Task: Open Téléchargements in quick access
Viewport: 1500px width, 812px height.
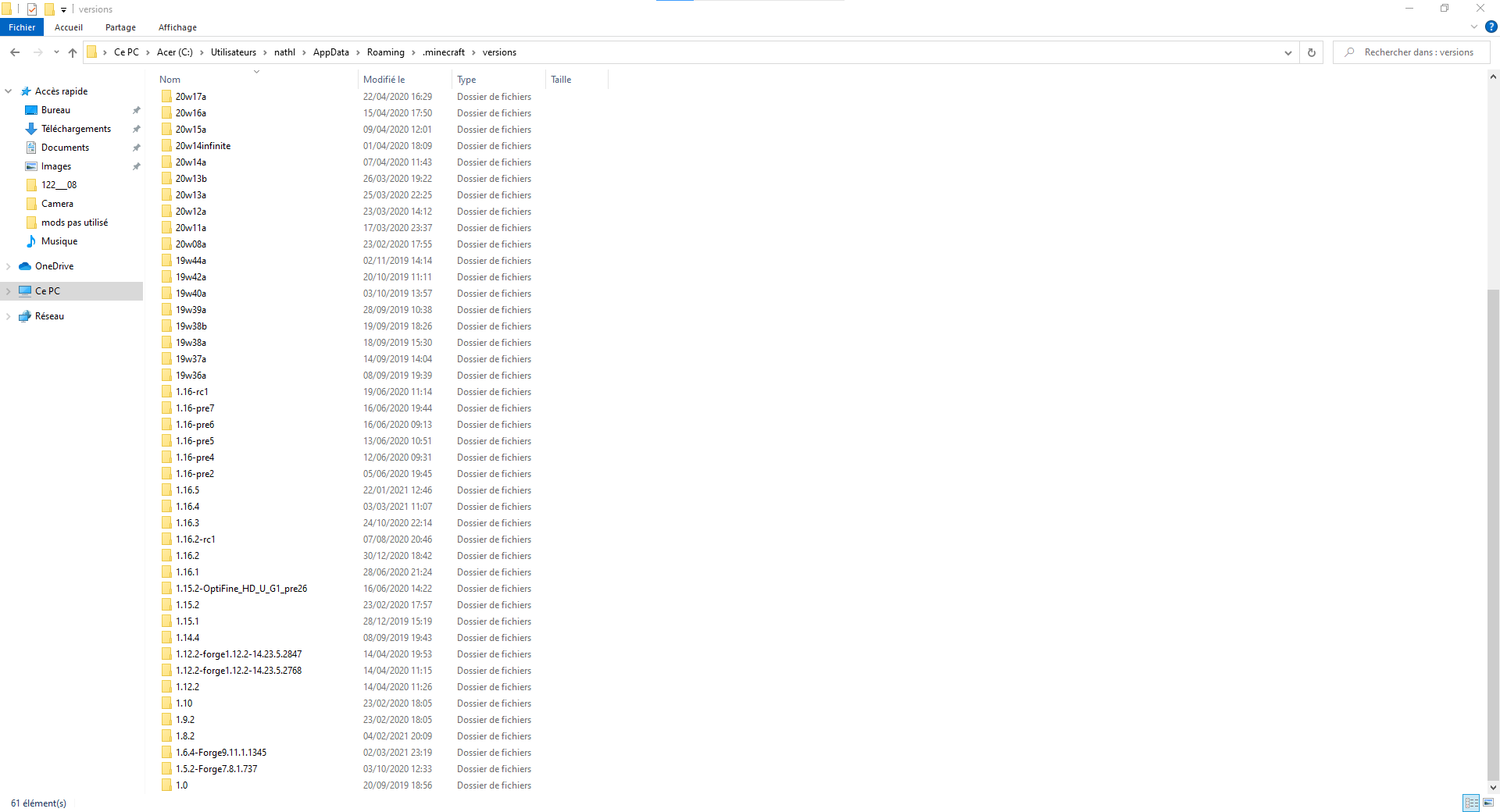Action: tap(76, 129)
